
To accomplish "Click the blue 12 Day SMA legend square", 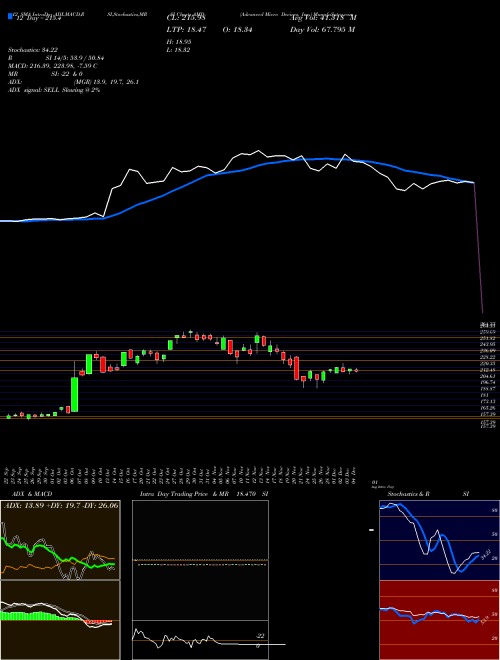I will tap(10, 17).
